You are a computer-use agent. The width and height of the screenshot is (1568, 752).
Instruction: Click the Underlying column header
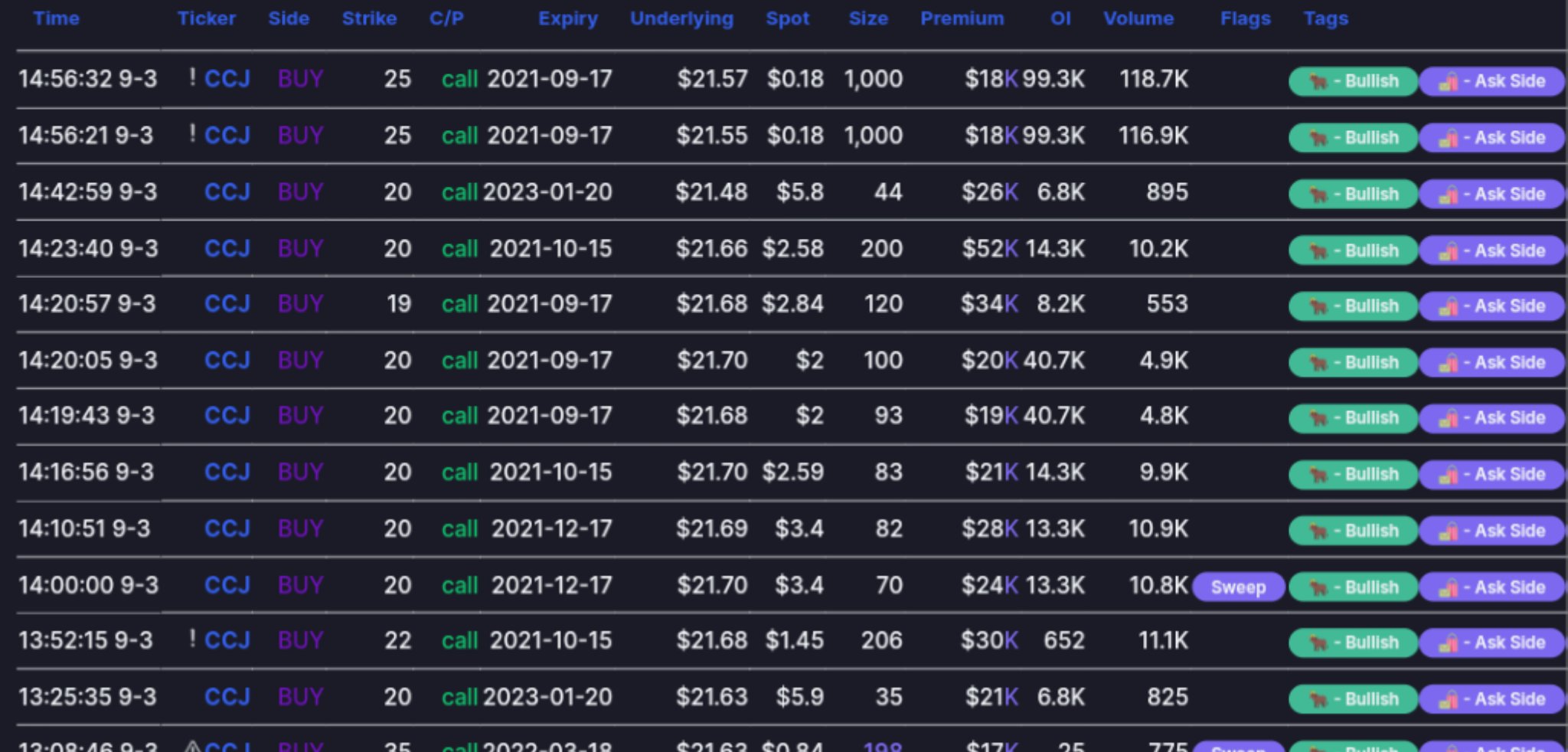pyautogui.click(x=681, y=18)
